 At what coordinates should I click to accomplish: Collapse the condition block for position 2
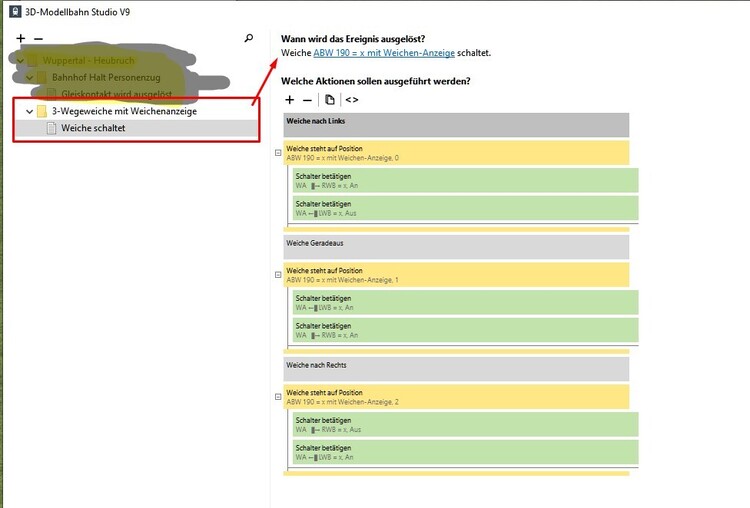[x=278, y=397]
